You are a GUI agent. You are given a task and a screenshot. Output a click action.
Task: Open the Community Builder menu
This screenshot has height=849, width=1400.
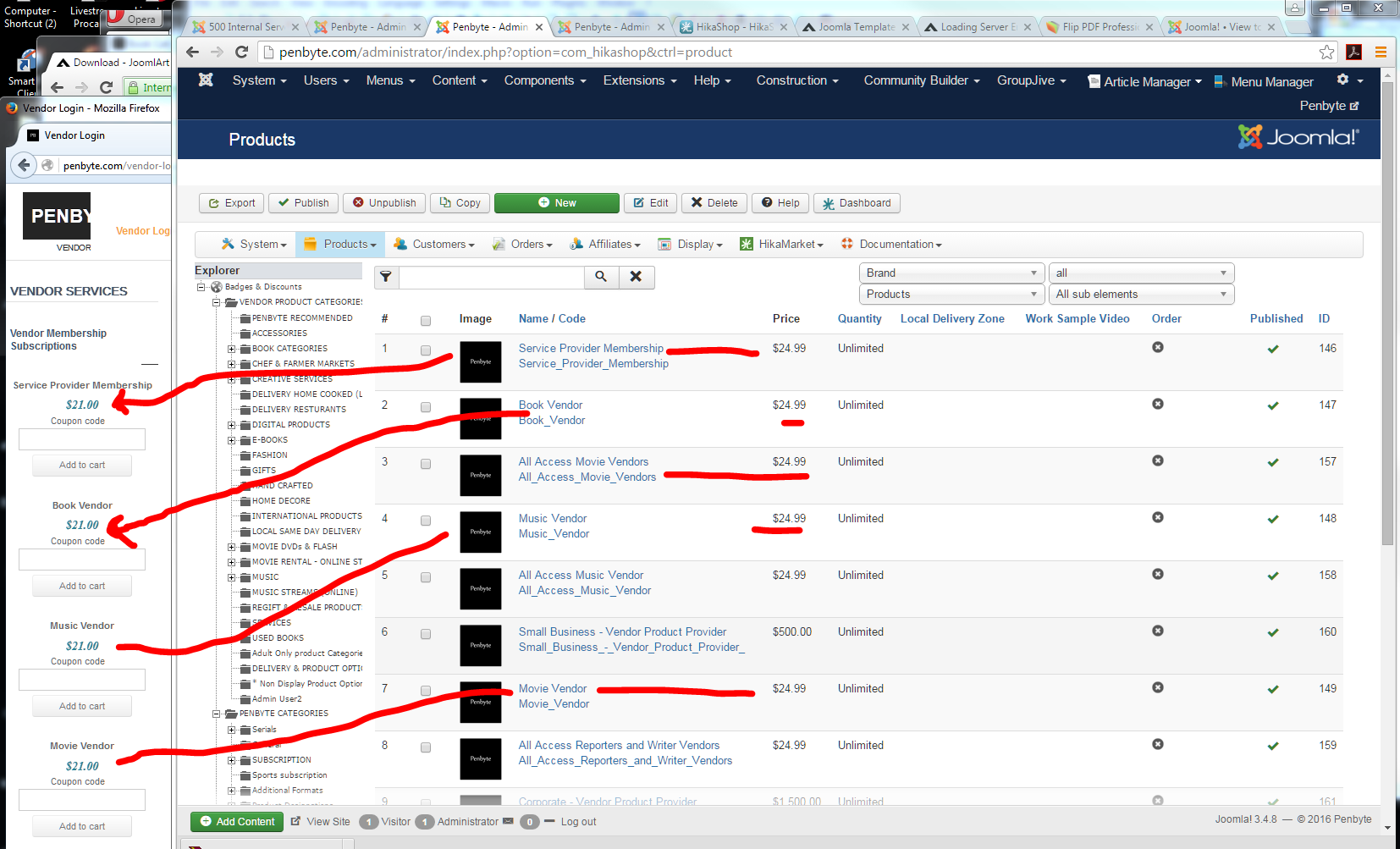(922, 80)
